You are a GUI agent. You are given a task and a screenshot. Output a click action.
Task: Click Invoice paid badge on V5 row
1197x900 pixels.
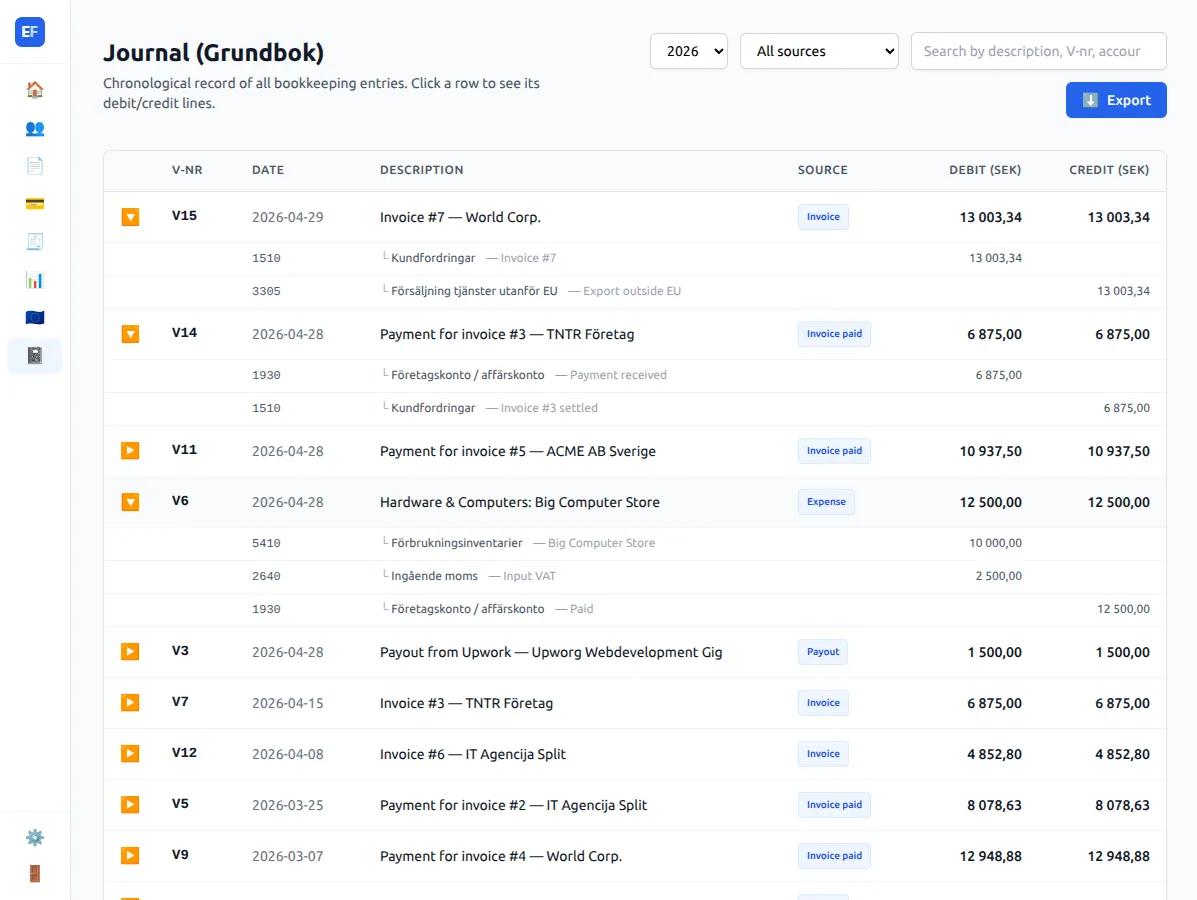tap(834, 805)
